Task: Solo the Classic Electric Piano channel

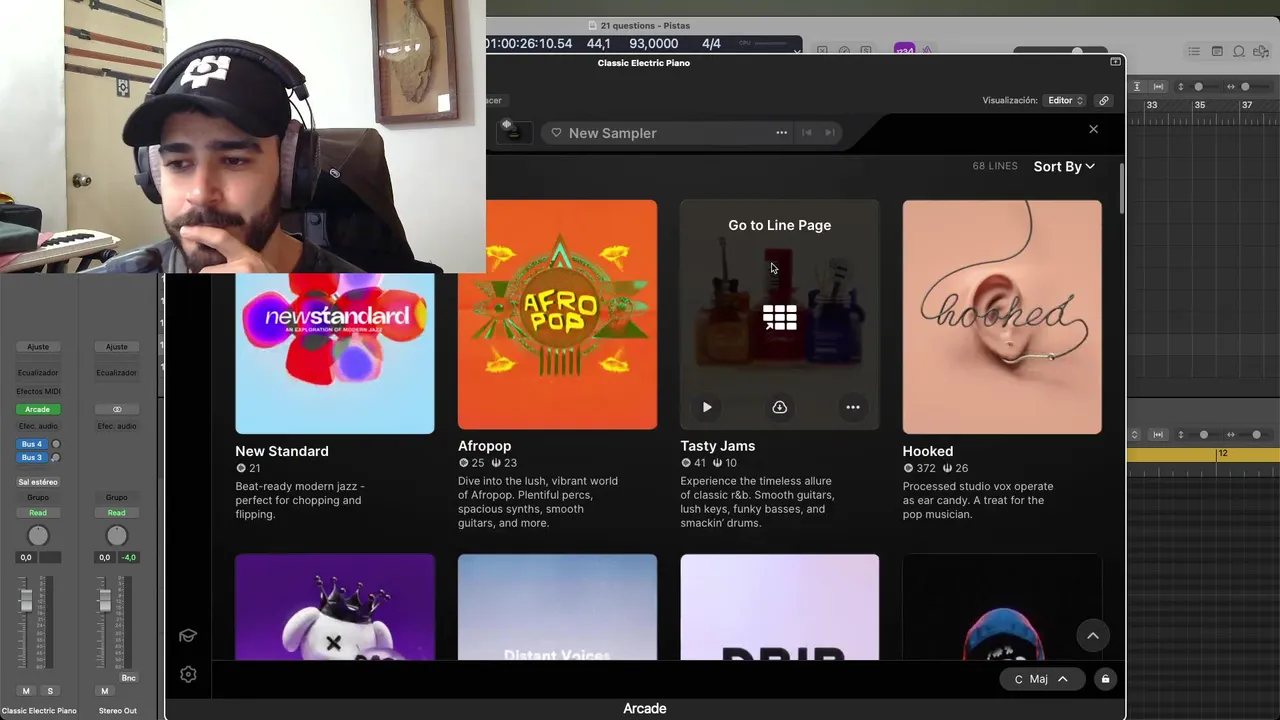Action: pos(50,691)
